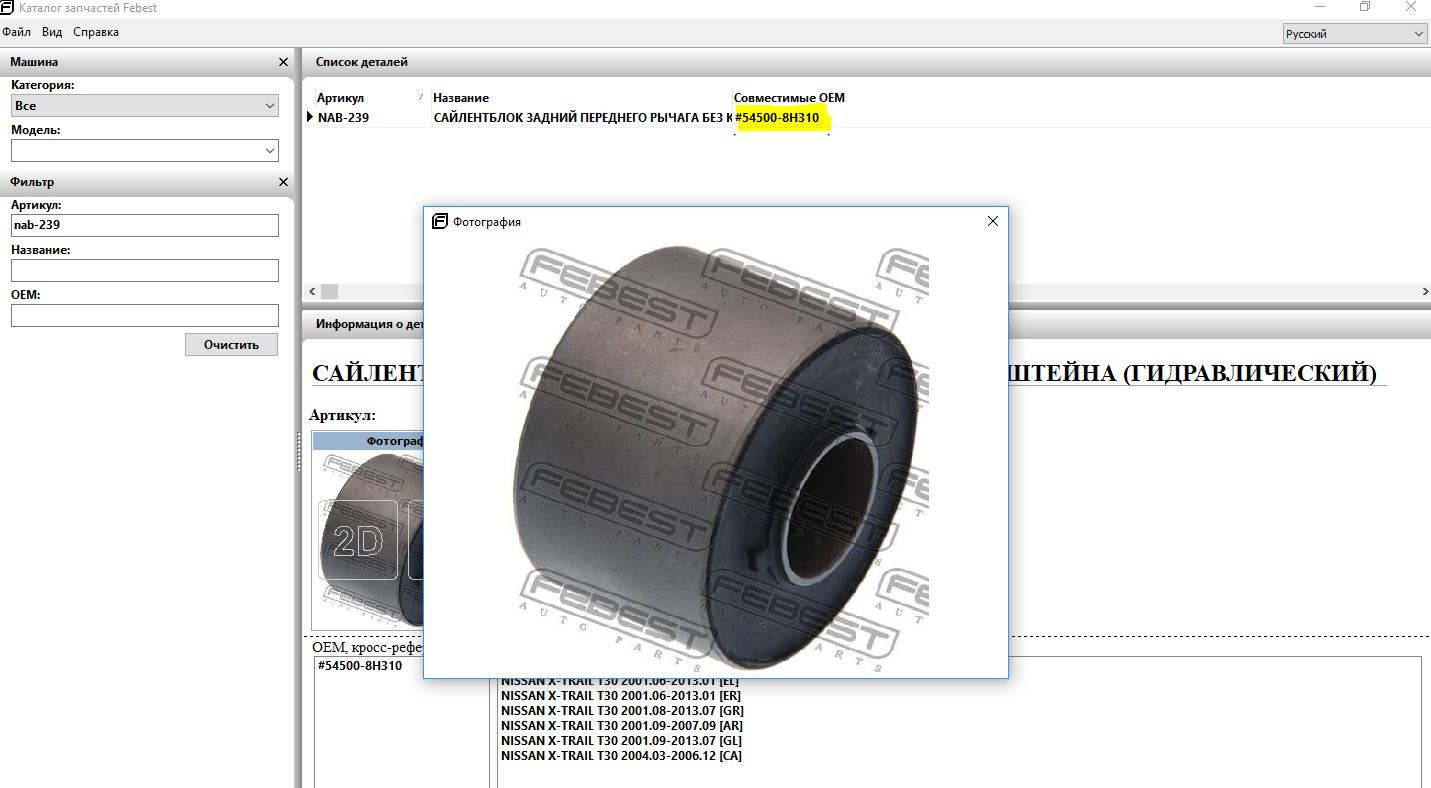
Task: Click the highlighted OEM #54500-8H310 cell
Action: [x=778, y=117]
